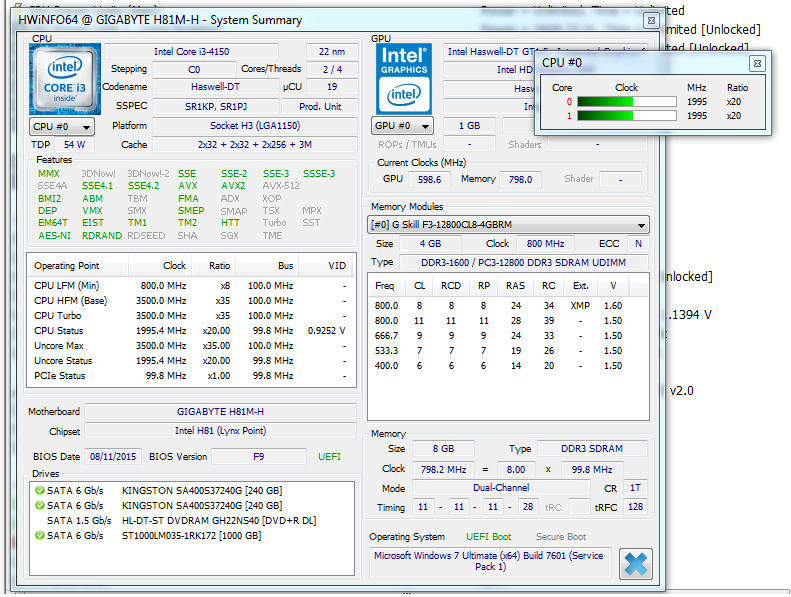Viewport: 791px width, 597px height.
Task: Click the GPU Memory clock 798.0 value
Action: (x=521, y=180)
